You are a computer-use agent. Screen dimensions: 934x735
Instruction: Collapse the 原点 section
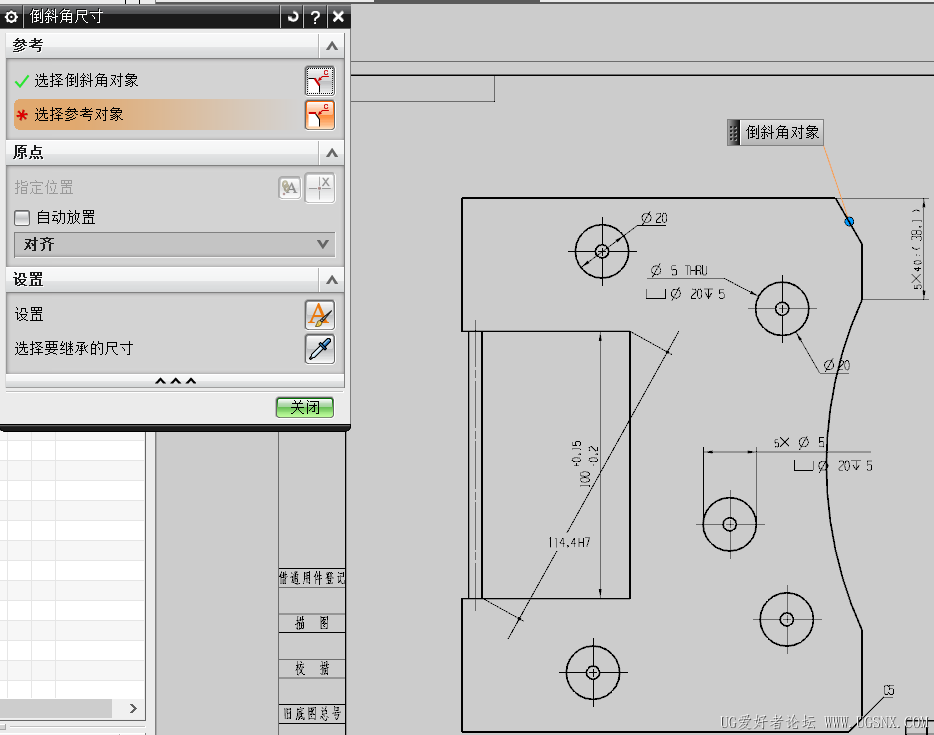pyautogui.click(x=331, y=153)
